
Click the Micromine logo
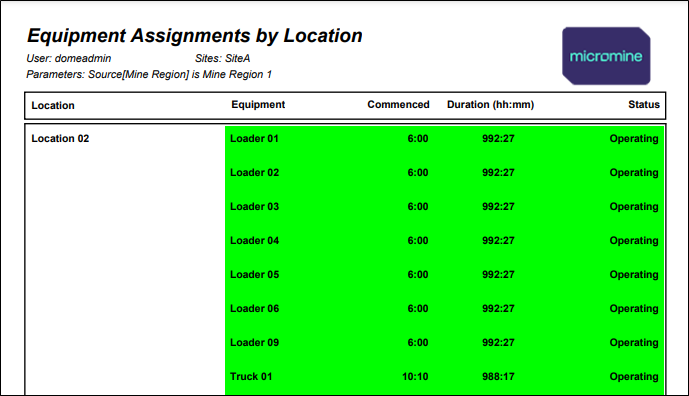tap(606, 56)
